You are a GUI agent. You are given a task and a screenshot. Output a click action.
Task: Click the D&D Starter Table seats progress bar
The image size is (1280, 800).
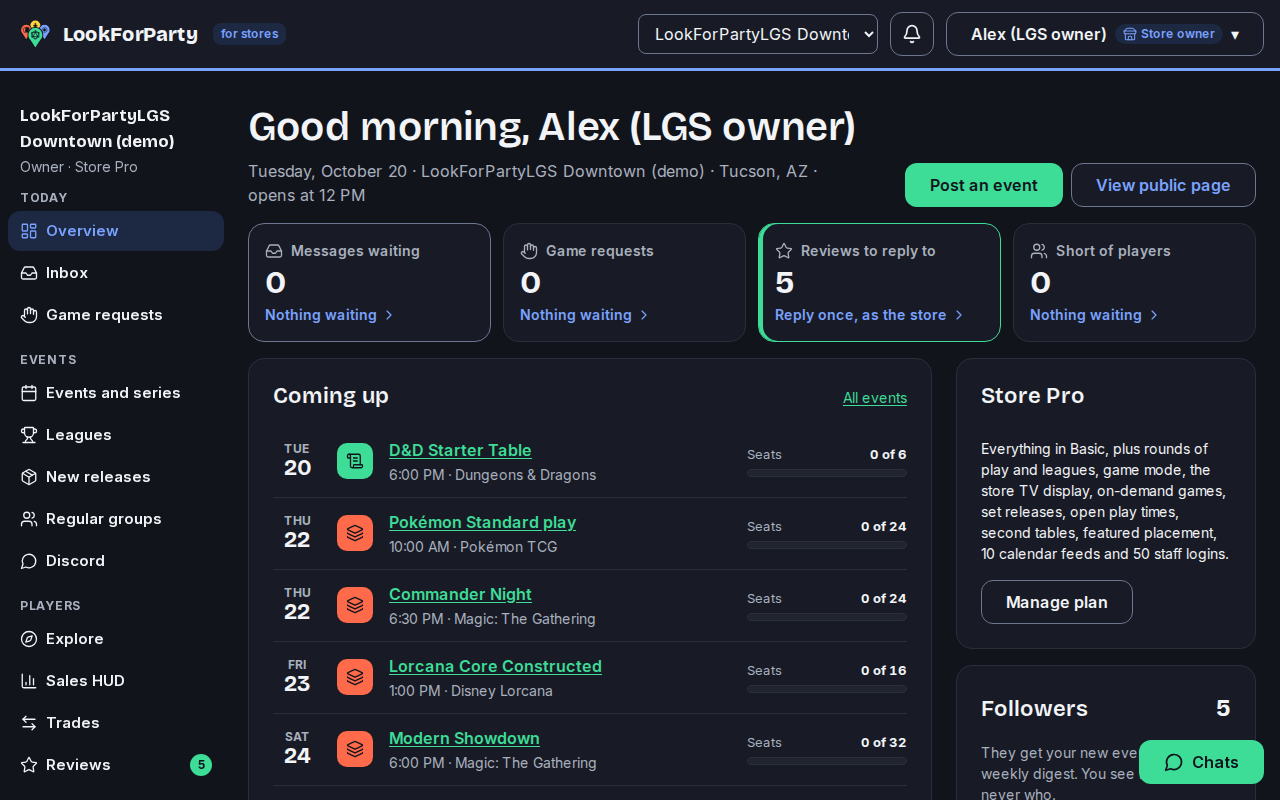pos(827,473)
